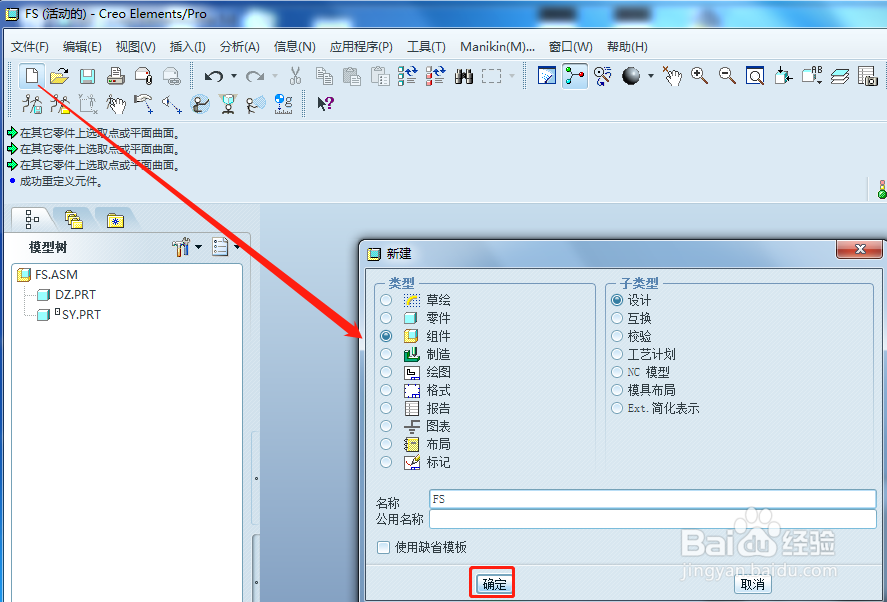This screenshot has width=887, height=602.
Task: Click the Zoom Out magnifier icon
Action: pyautogui.click(x=727, y=76)
